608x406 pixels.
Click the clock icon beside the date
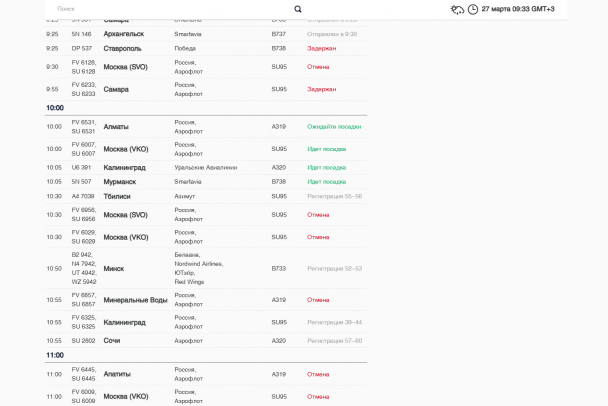473,9
